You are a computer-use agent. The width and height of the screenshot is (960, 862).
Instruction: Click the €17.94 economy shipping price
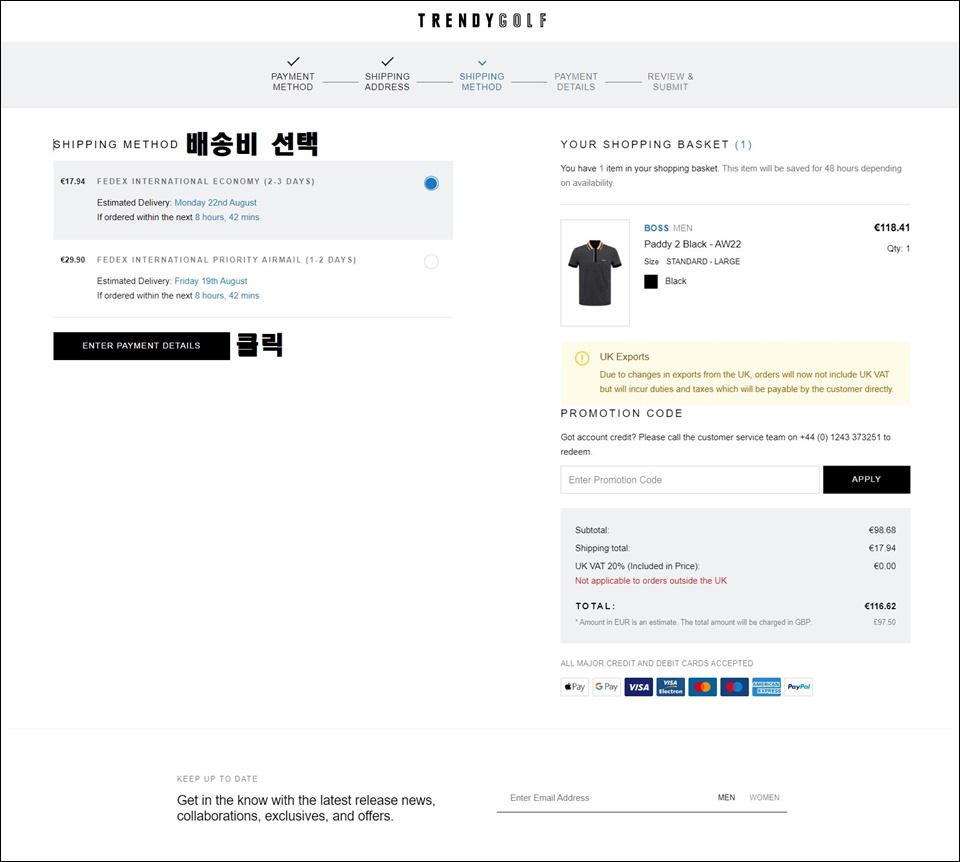coord(72,181)
